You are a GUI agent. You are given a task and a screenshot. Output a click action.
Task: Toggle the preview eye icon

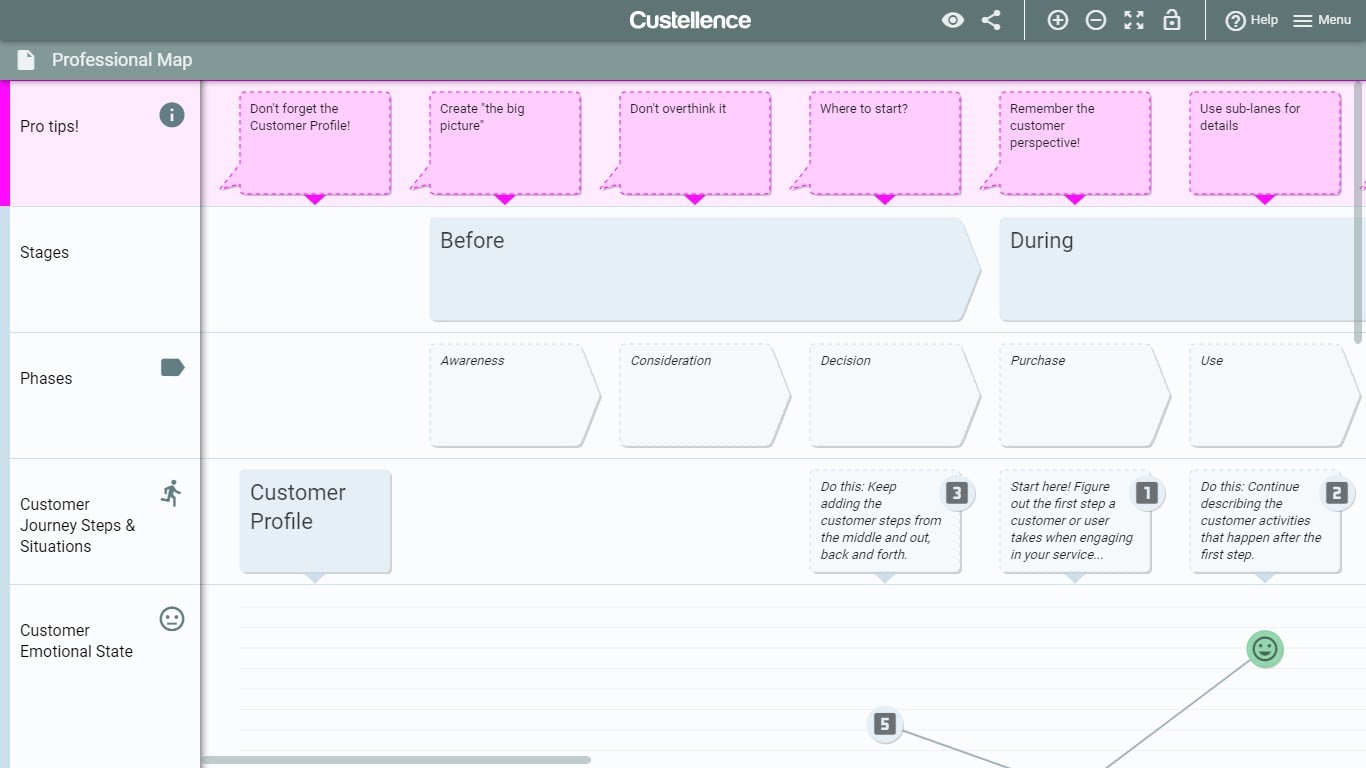tap(953, 20)
